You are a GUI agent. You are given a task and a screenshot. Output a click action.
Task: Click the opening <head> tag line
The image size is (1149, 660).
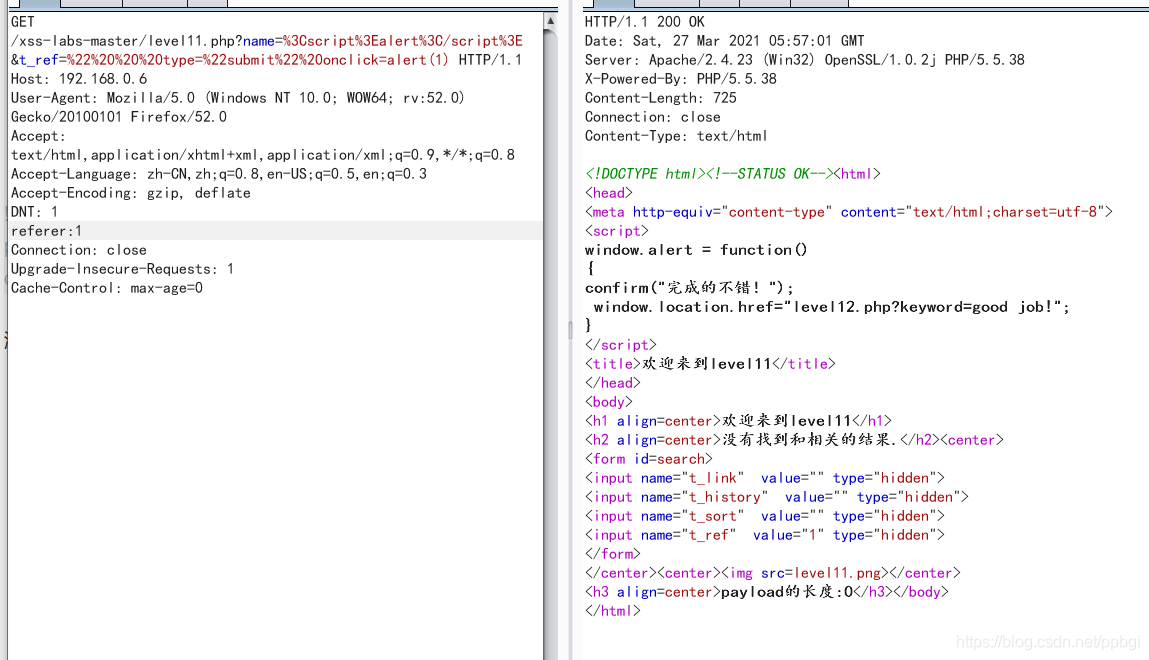tap(609, 193)
